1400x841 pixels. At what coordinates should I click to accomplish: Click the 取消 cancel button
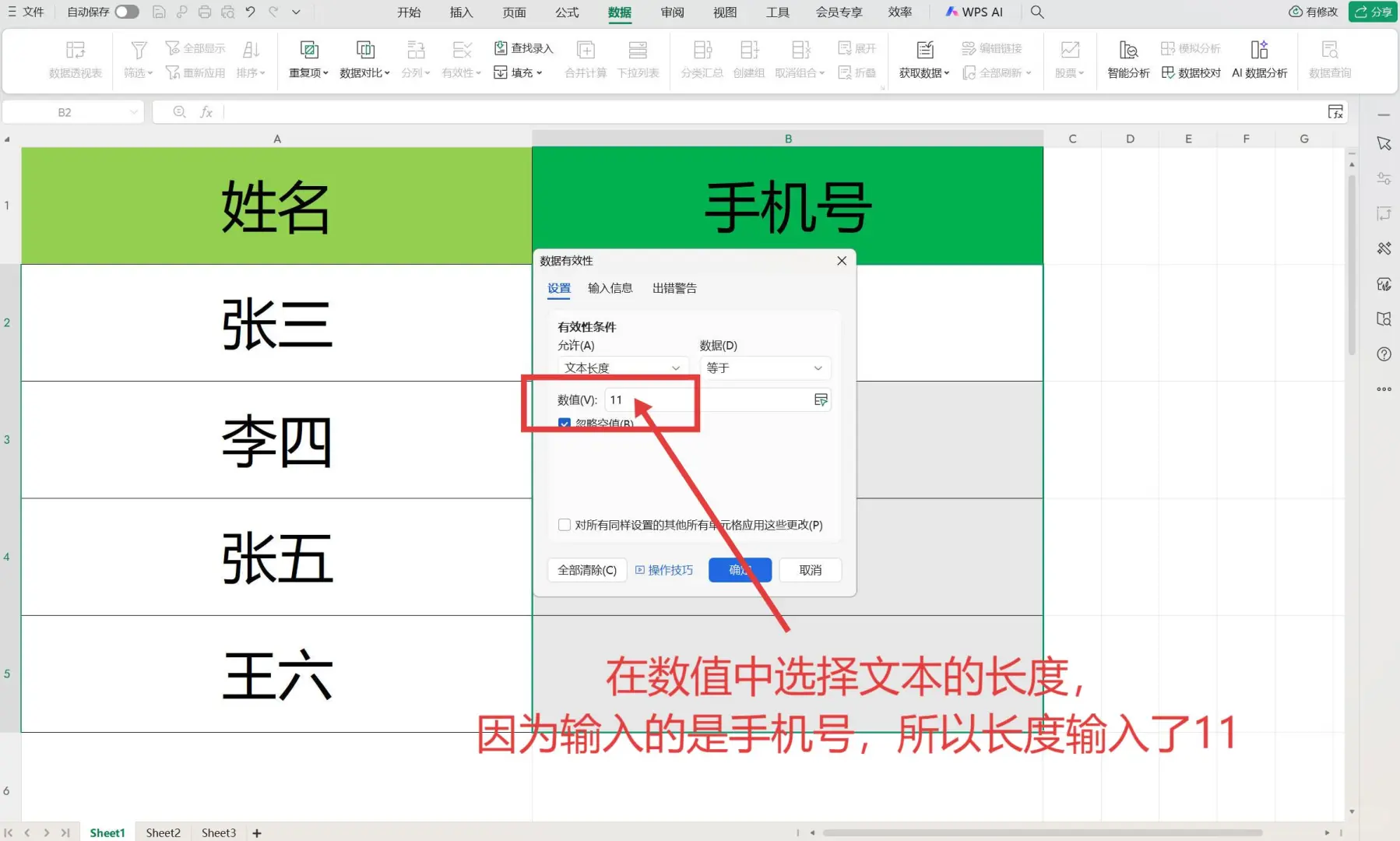811,570
